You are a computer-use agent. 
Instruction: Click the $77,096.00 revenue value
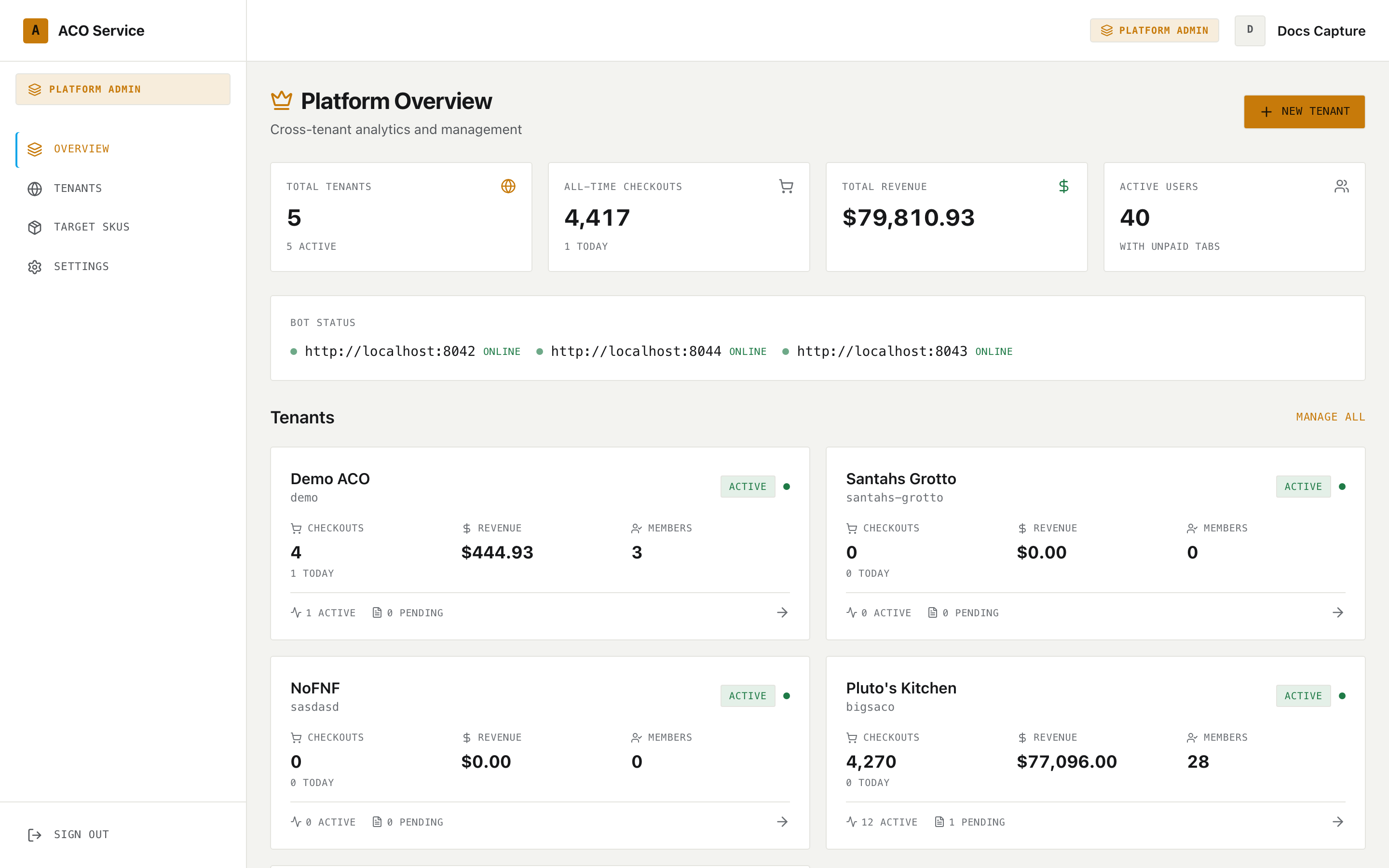click(1066, 762)
